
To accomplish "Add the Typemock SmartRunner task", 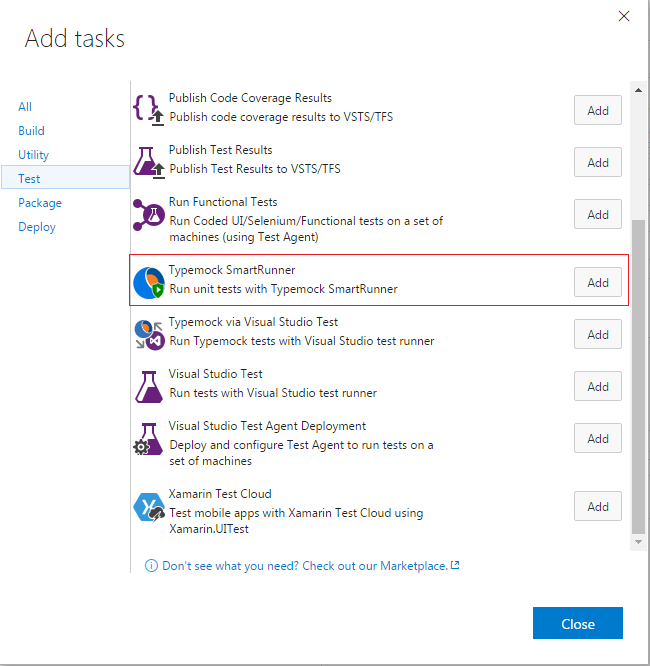I will pyautogui.click(x=597, y=283).
